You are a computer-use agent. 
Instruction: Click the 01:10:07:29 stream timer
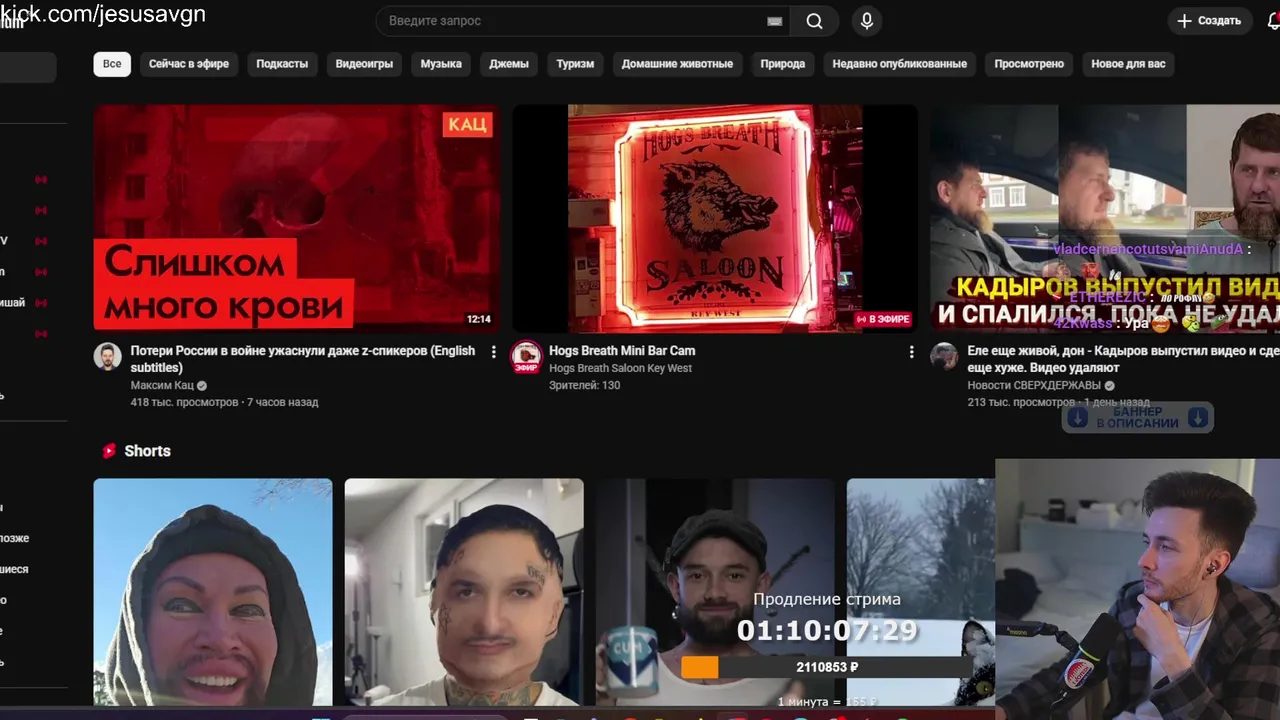[x=827, y=631]
